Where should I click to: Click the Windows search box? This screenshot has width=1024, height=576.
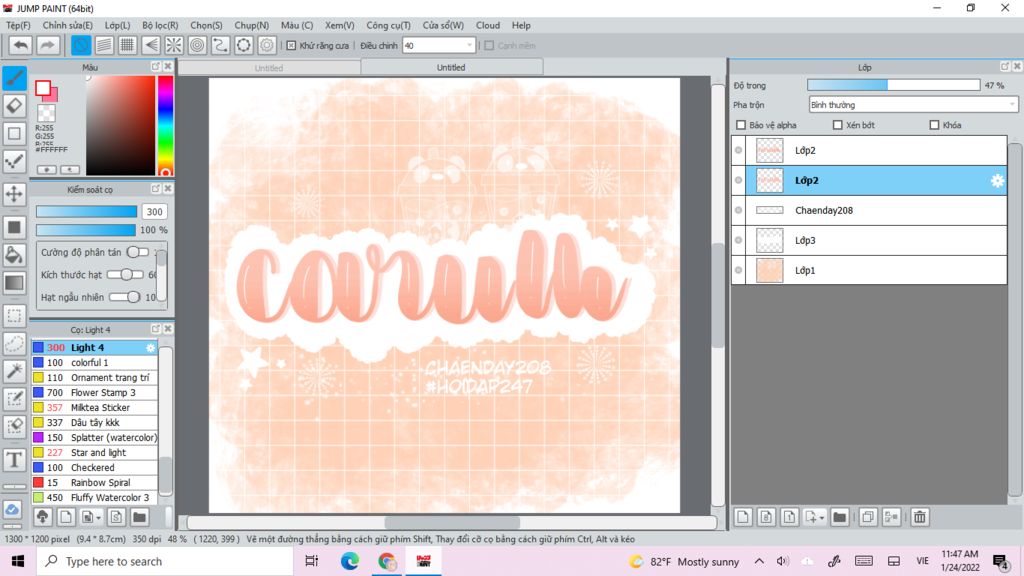click(165, 562)
